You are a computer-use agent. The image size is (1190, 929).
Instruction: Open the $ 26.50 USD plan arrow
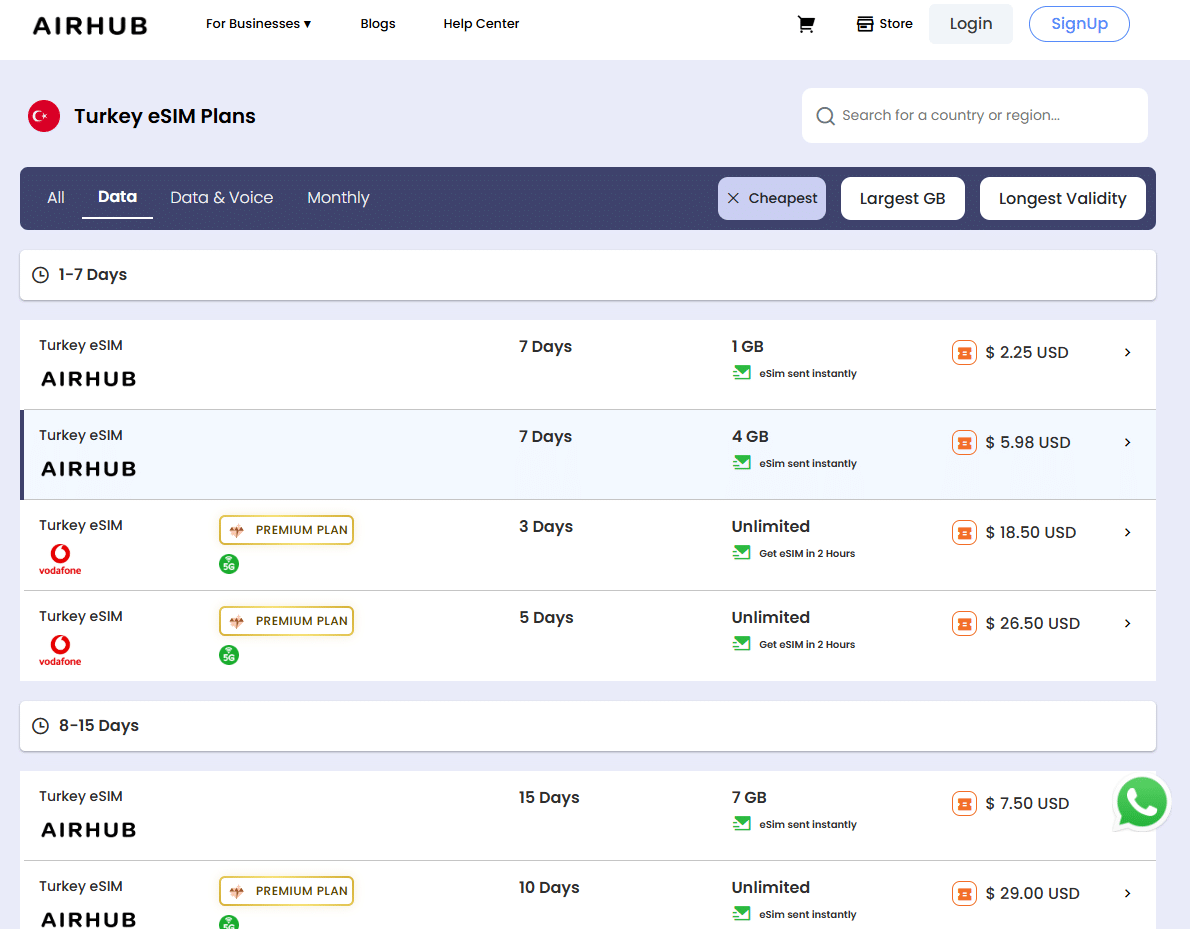tap(1127, 623)
